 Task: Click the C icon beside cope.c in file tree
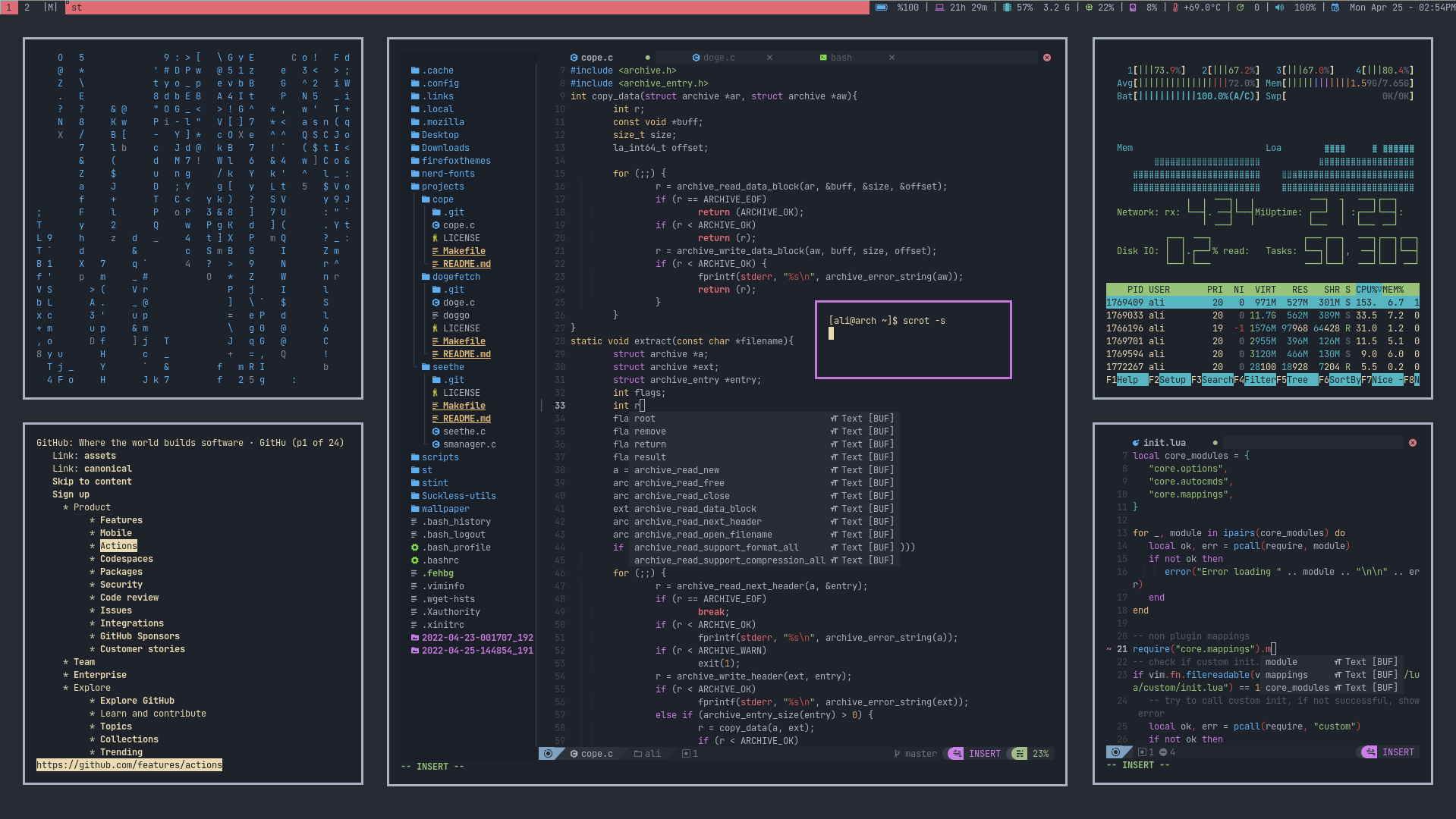pos(436,225)
